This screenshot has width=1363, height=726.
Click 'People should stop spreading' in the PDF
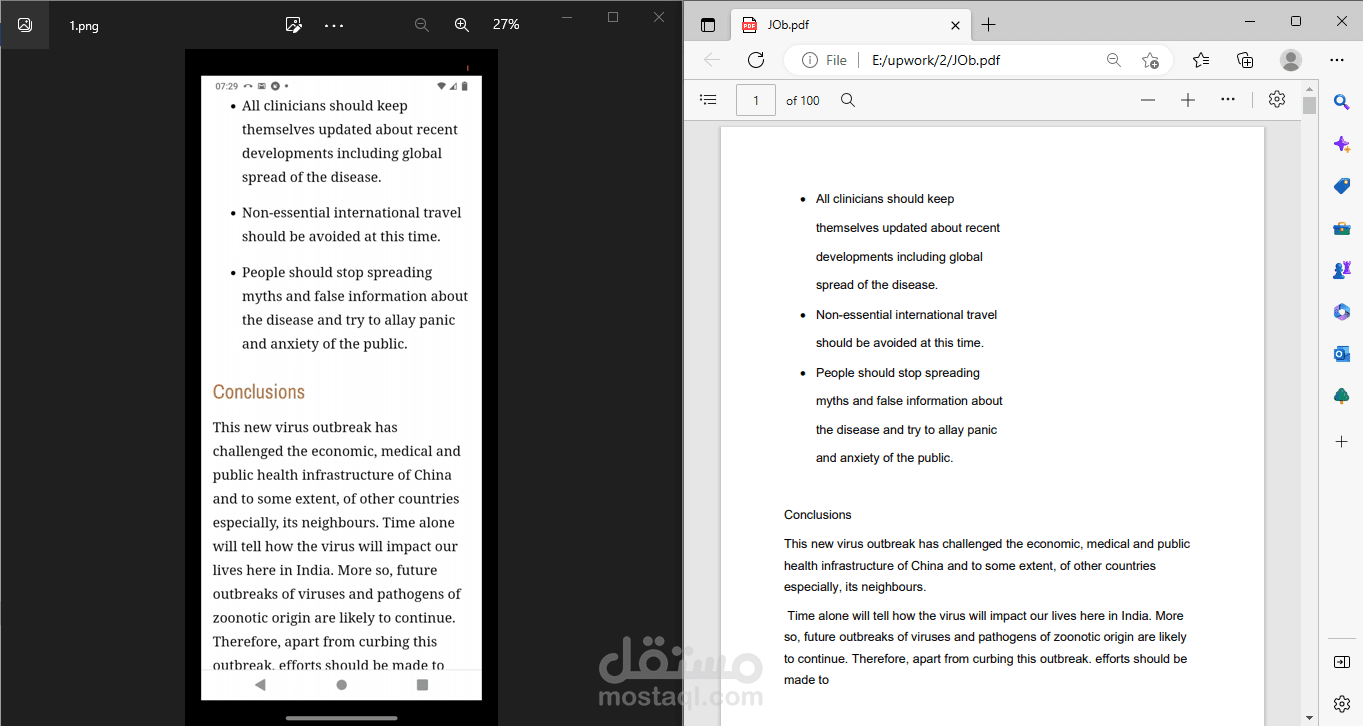tap(898, 373)
